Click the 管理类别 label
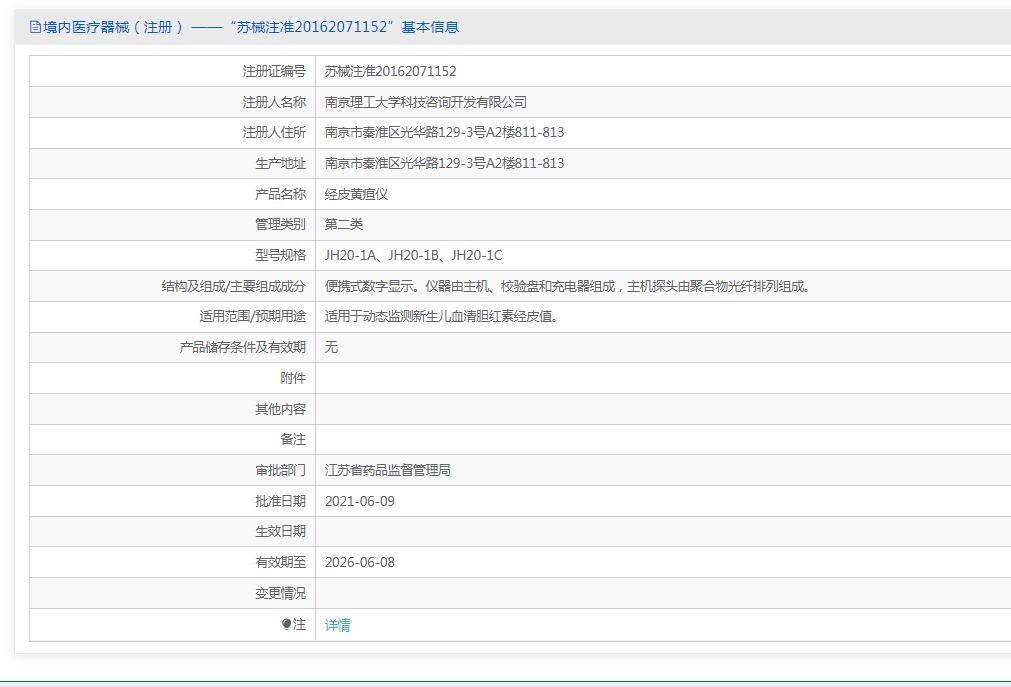This screenshot has width=1011, height=687. [280, 224]
